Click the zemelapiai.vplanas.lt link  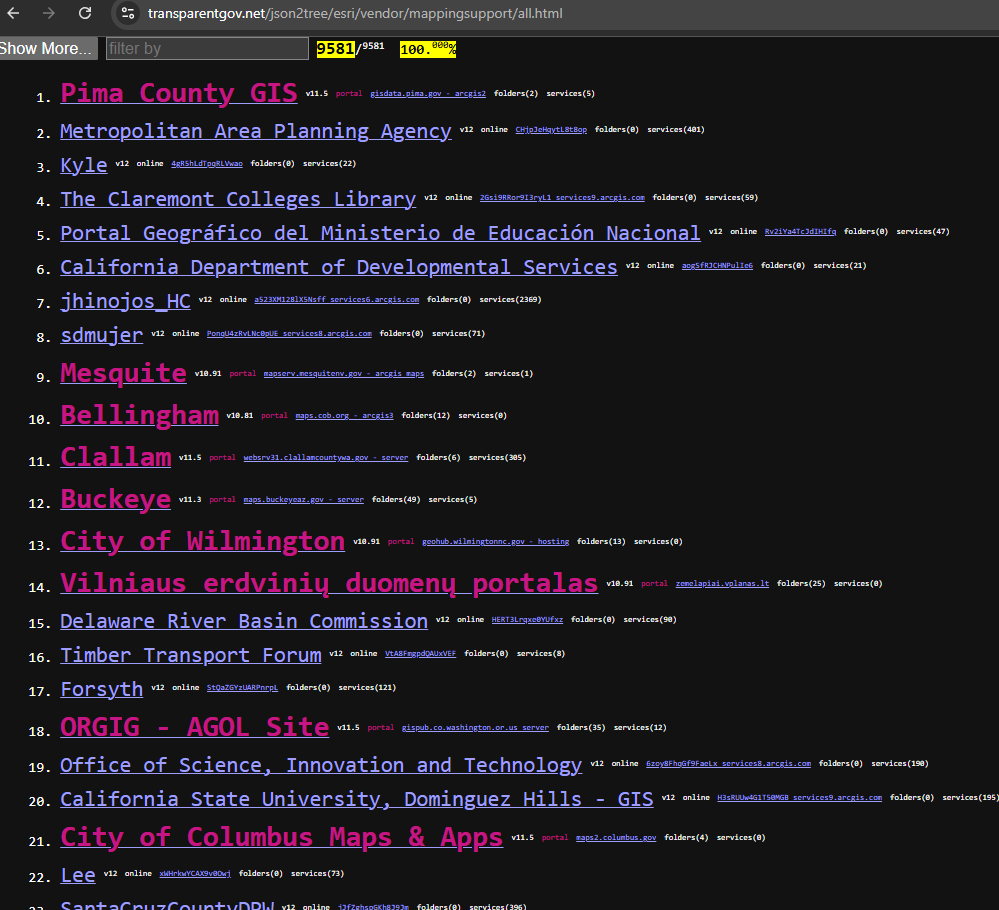(722, 584)
